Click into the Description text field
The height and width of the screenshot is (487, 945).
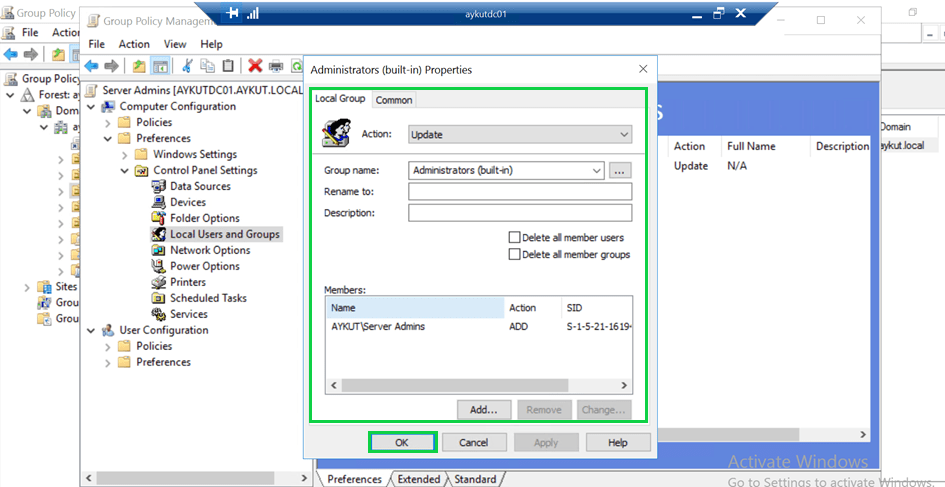pyautogui.click(x=520, y=213)
